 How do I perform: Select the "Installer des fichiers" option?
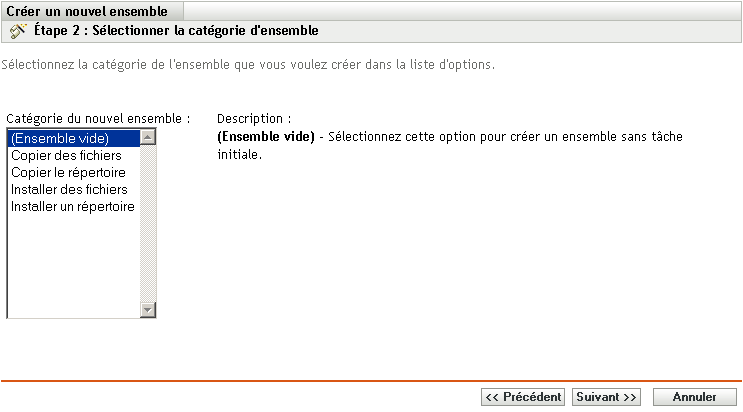click(x=69, y=189)
